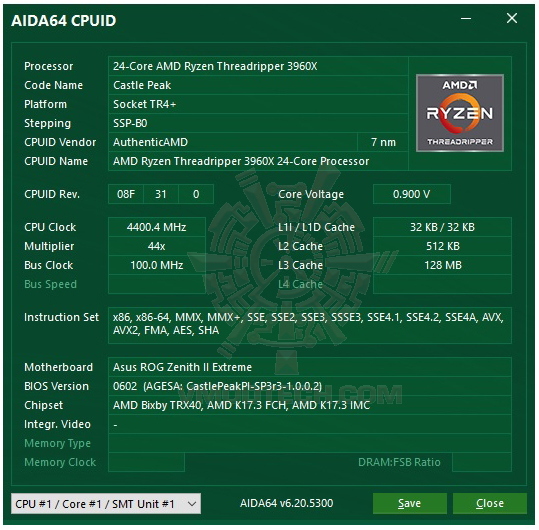Click the empty Memory Type value field
This screenshot has height=530, width=539.
pyautogui.click(x=310, y=443)
